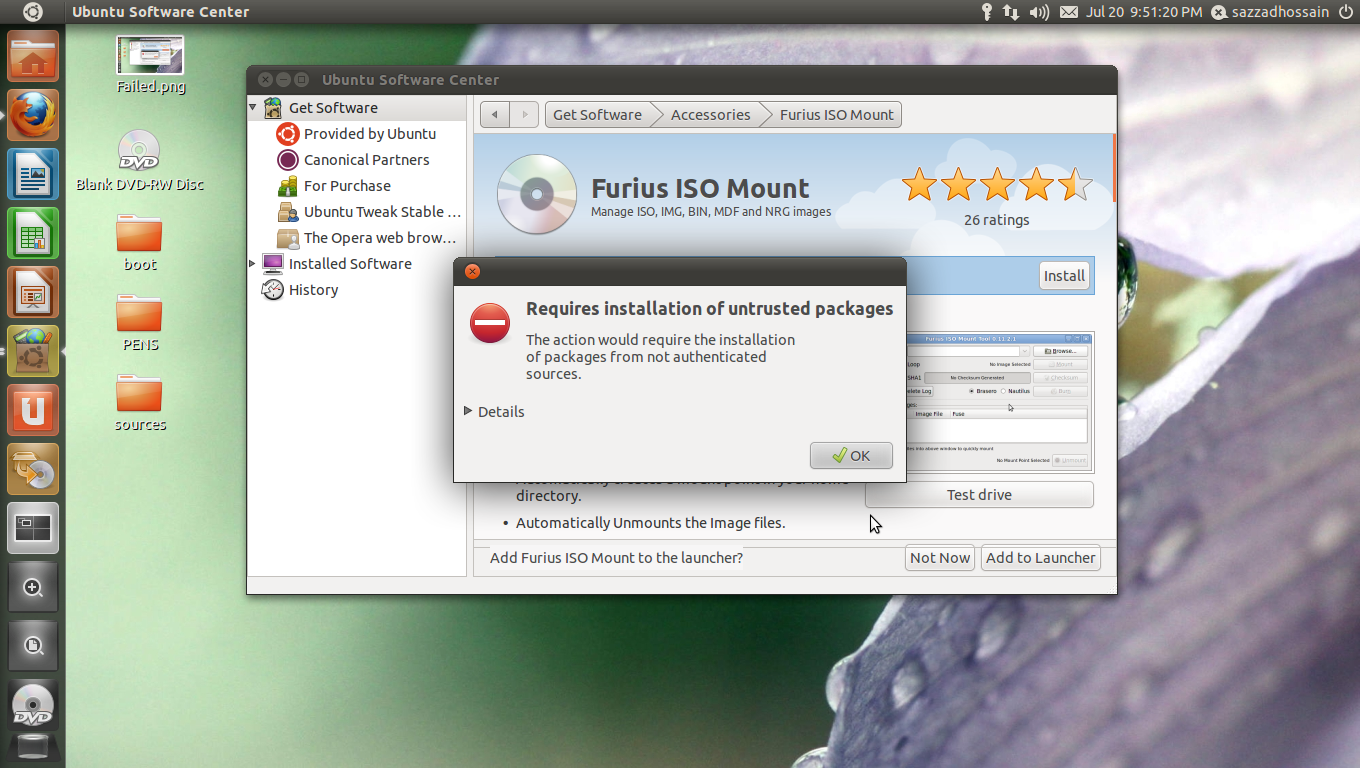Open Firefox from the launcher
The image size is (1360, 768).
(33, 116)
